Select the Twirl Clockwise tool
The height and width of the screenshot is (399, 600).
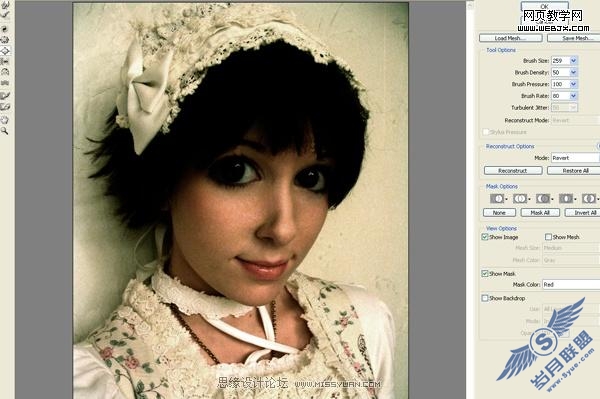pyautogui.click(x=5, y=29)
